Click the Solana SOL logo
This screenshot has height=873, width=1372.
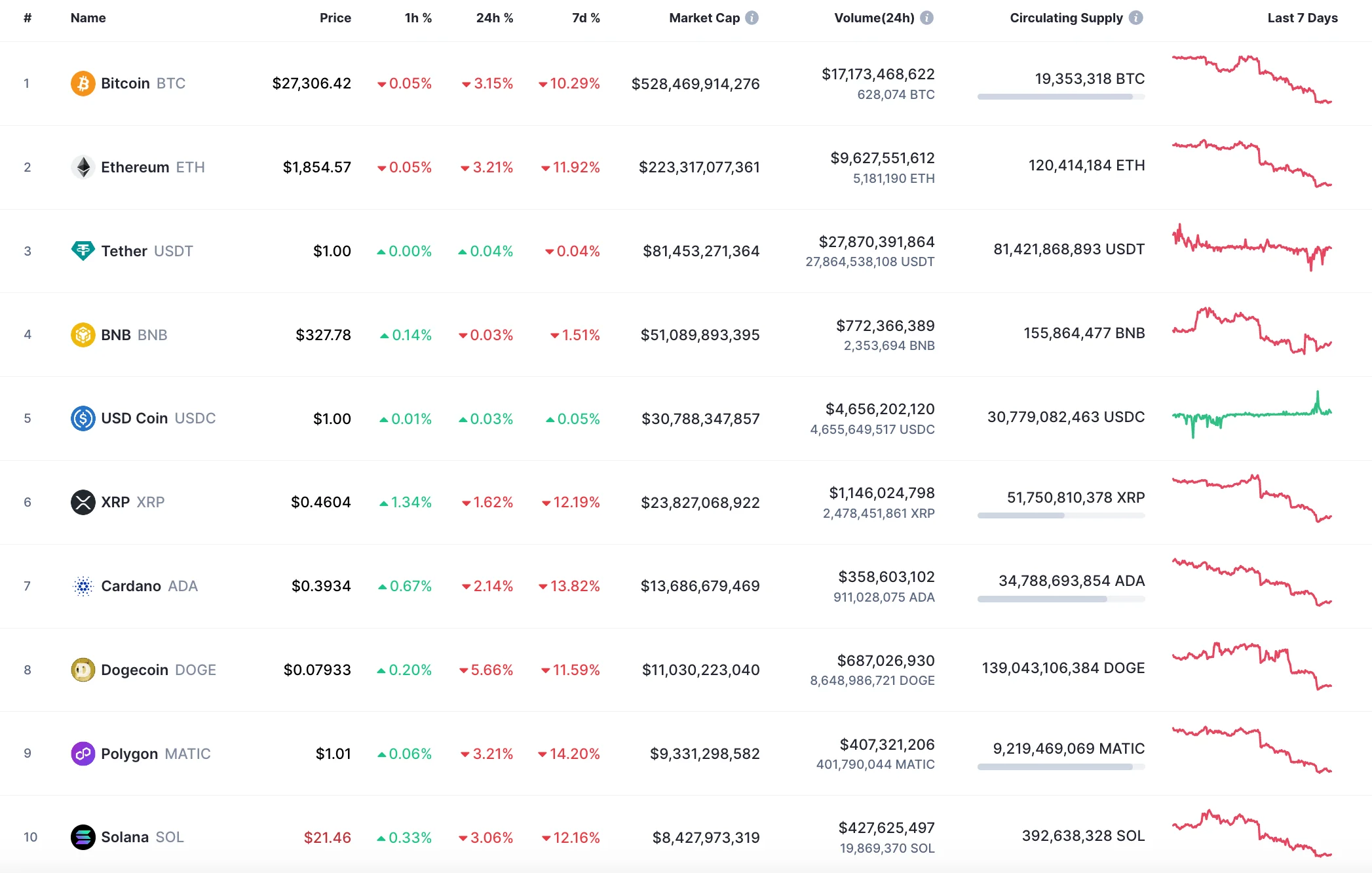(83, 837)
